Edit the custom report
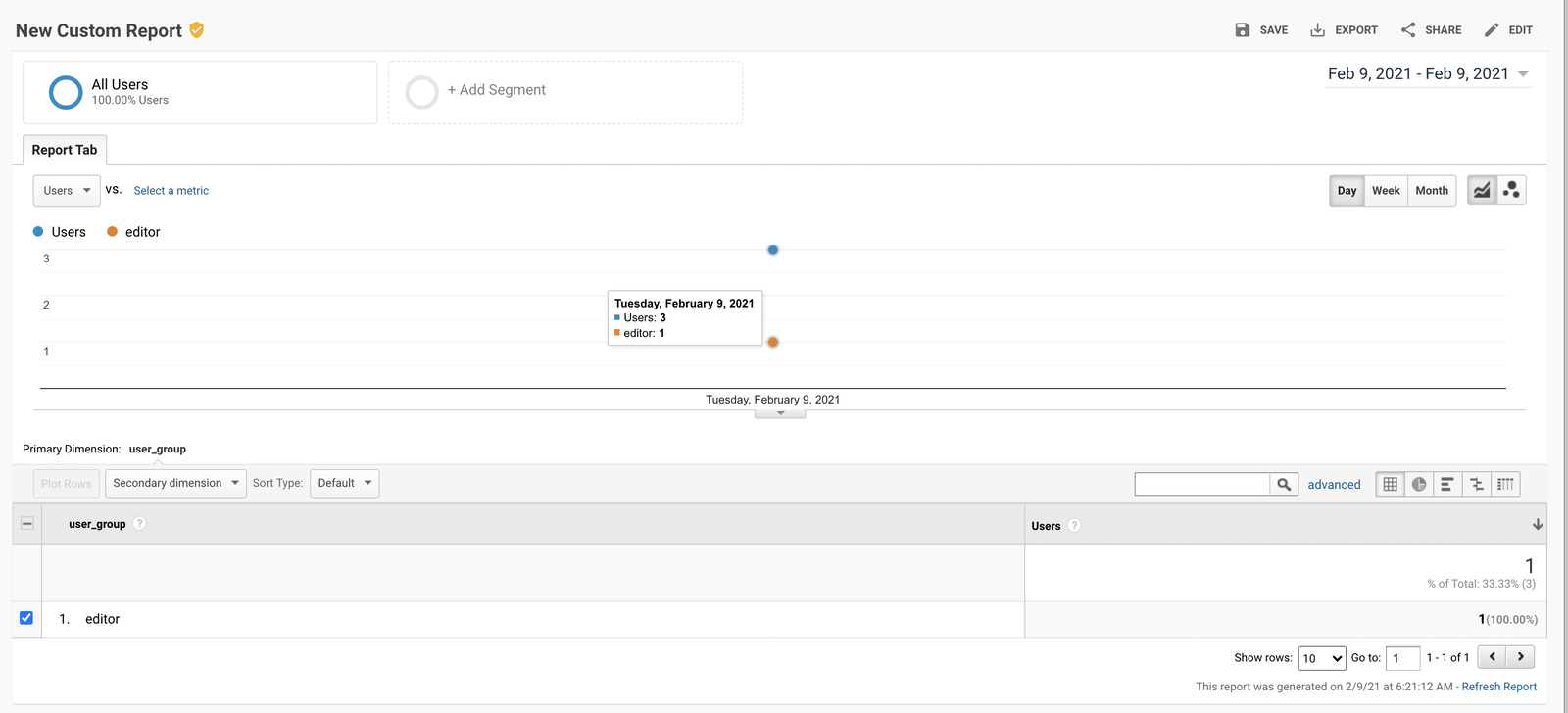This screenshot has width=1568, height=713. click(1507, 30)
